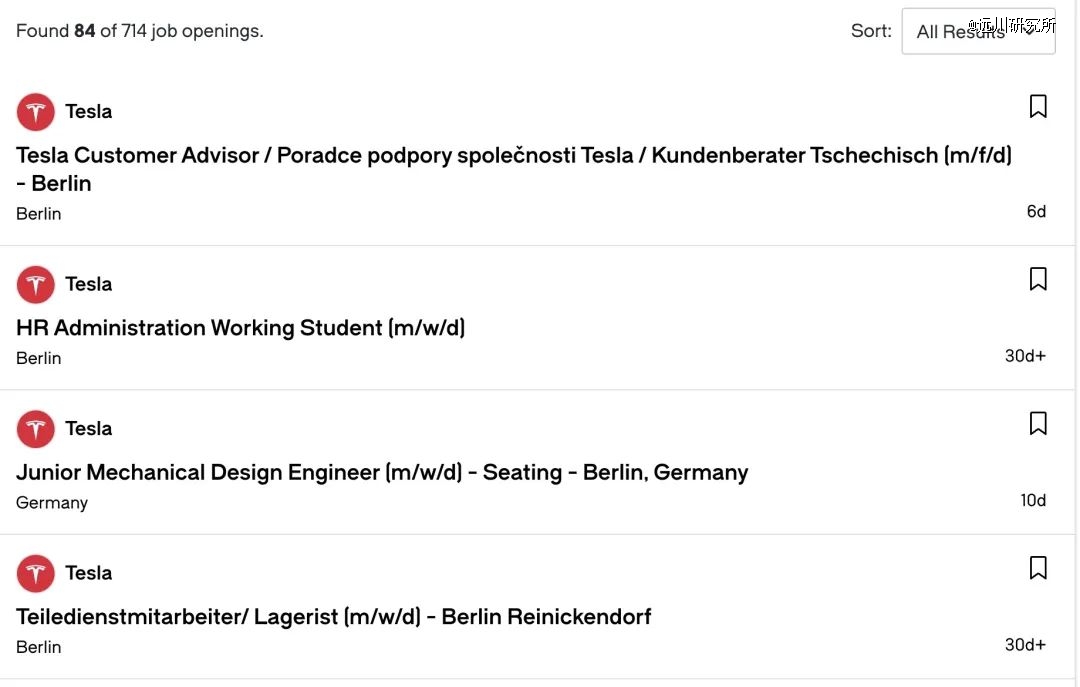Click Tesla logo on HR Administration listing
Screen dimensions: 1080x687
point(36,285)
